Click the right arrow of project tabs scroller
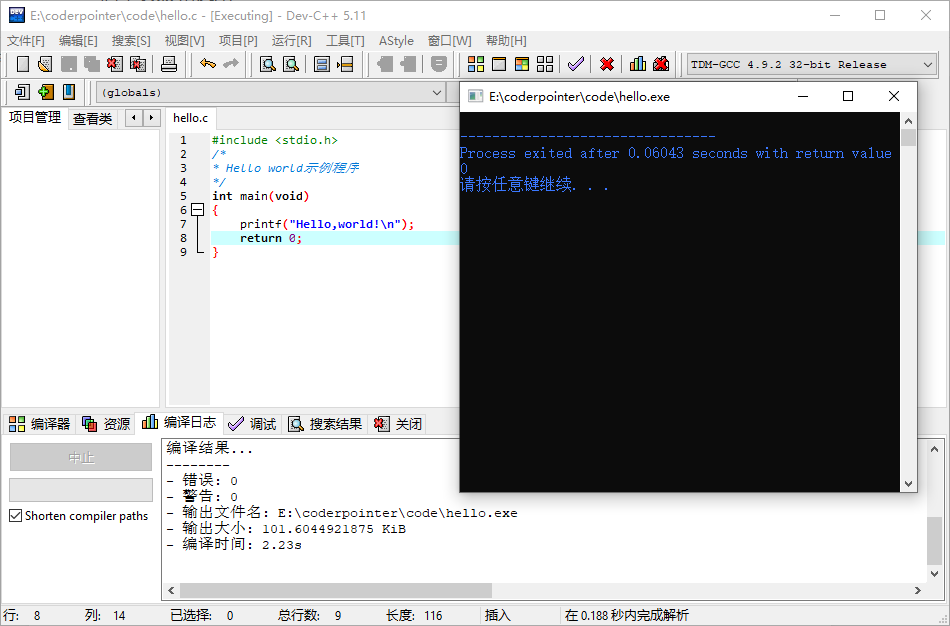The image size is (950, 626). [x=151, y=118]
